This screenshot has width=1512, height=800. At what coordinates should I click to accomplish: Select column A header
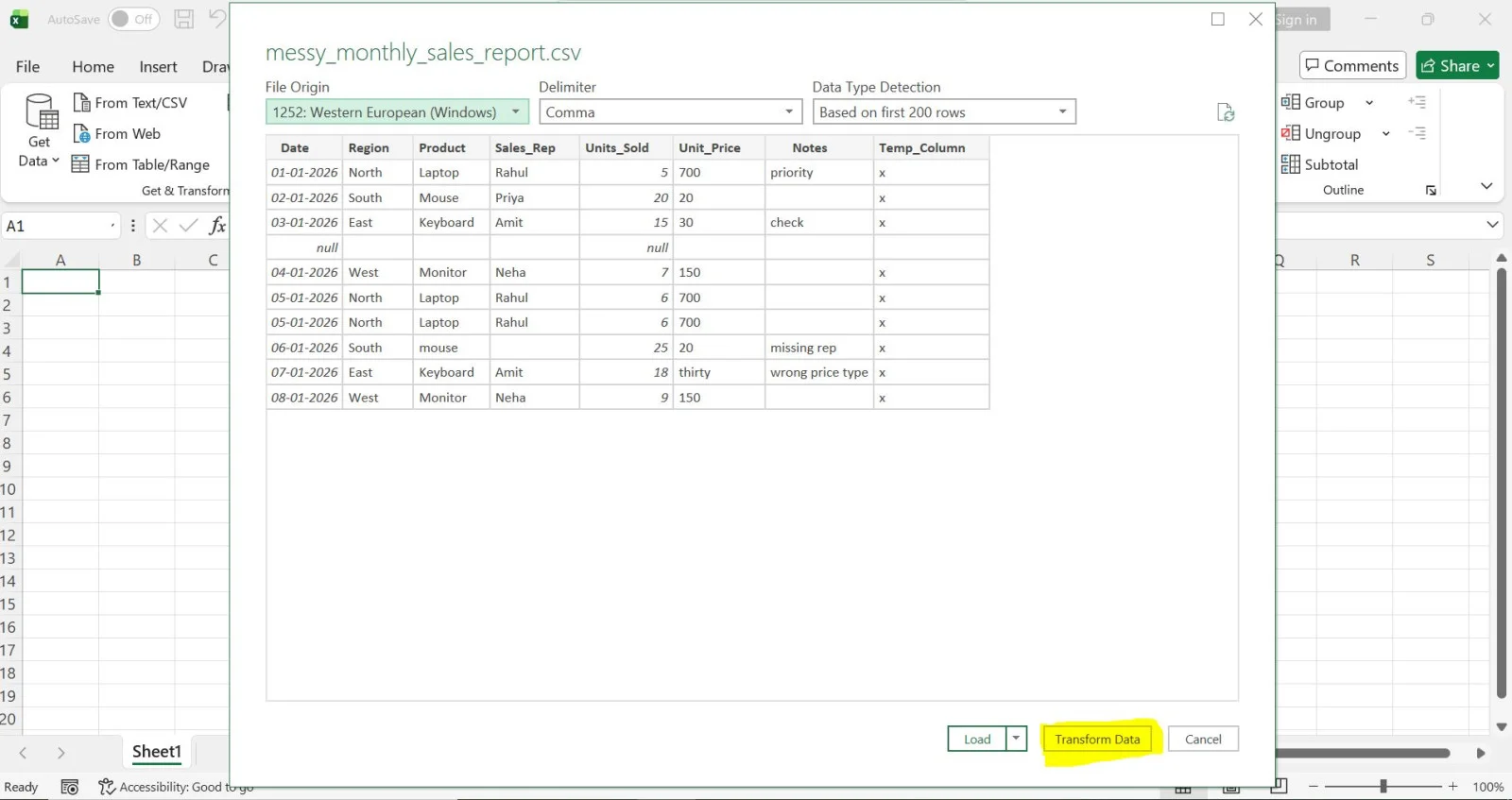[60, 260]
